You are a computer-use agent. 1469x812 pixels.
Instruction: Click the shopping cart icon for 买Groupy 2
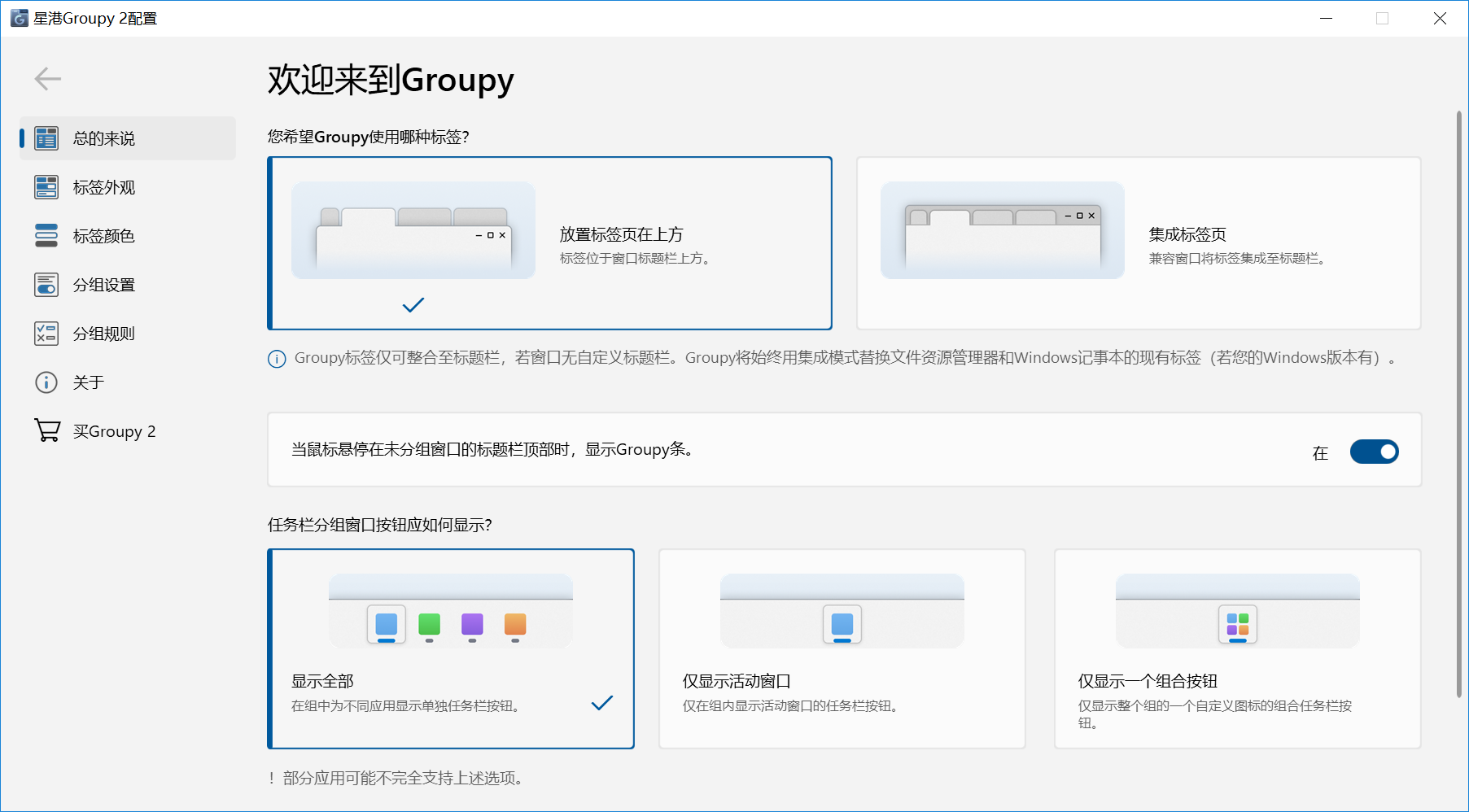click(47, 430)
